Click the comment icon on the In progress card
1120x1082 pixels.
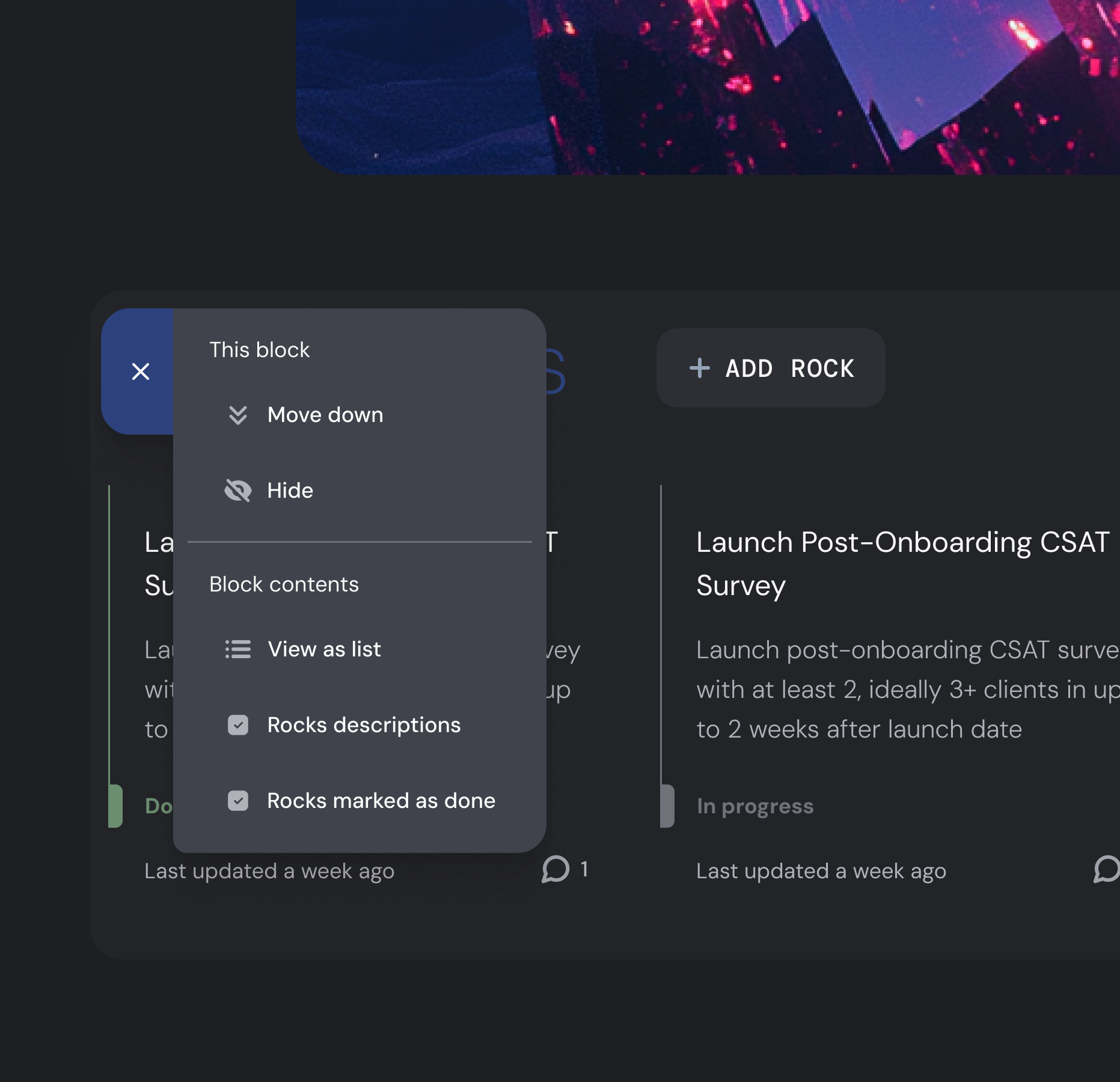coord(1107,870)
